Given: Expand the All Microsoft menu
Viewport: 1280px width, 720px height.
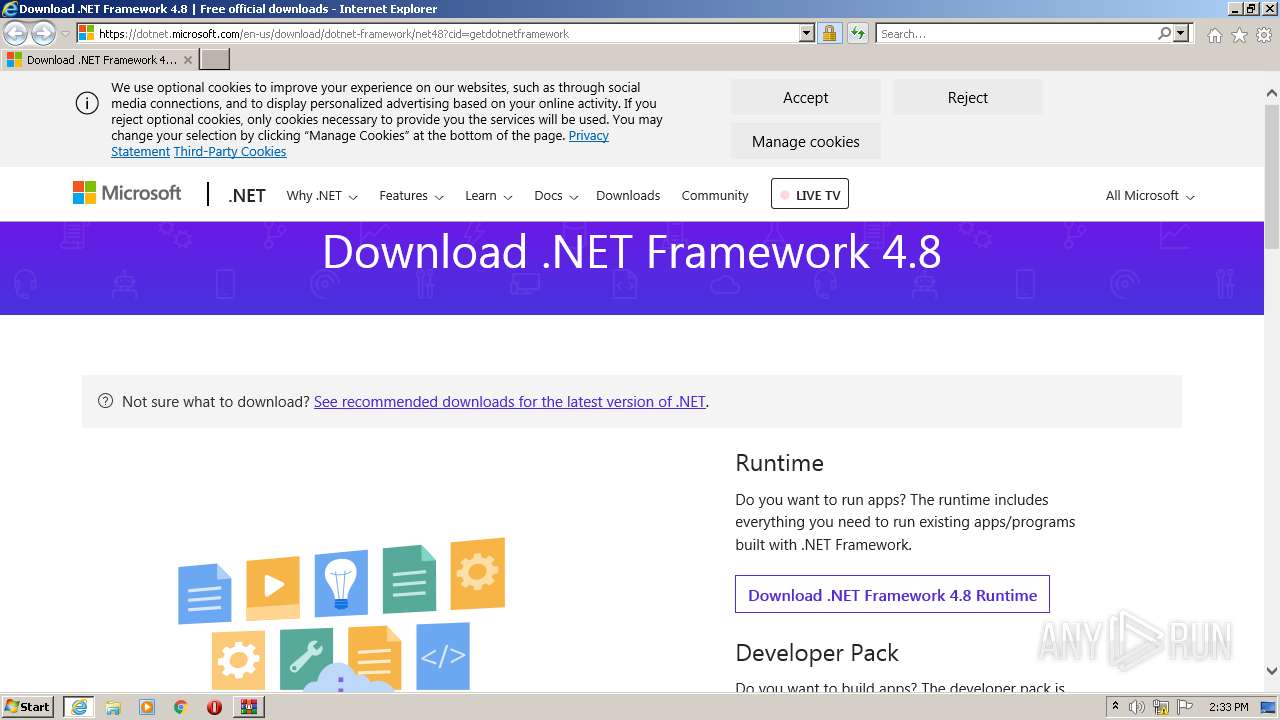Looking at the screenshot, I should click(1150, 196).
